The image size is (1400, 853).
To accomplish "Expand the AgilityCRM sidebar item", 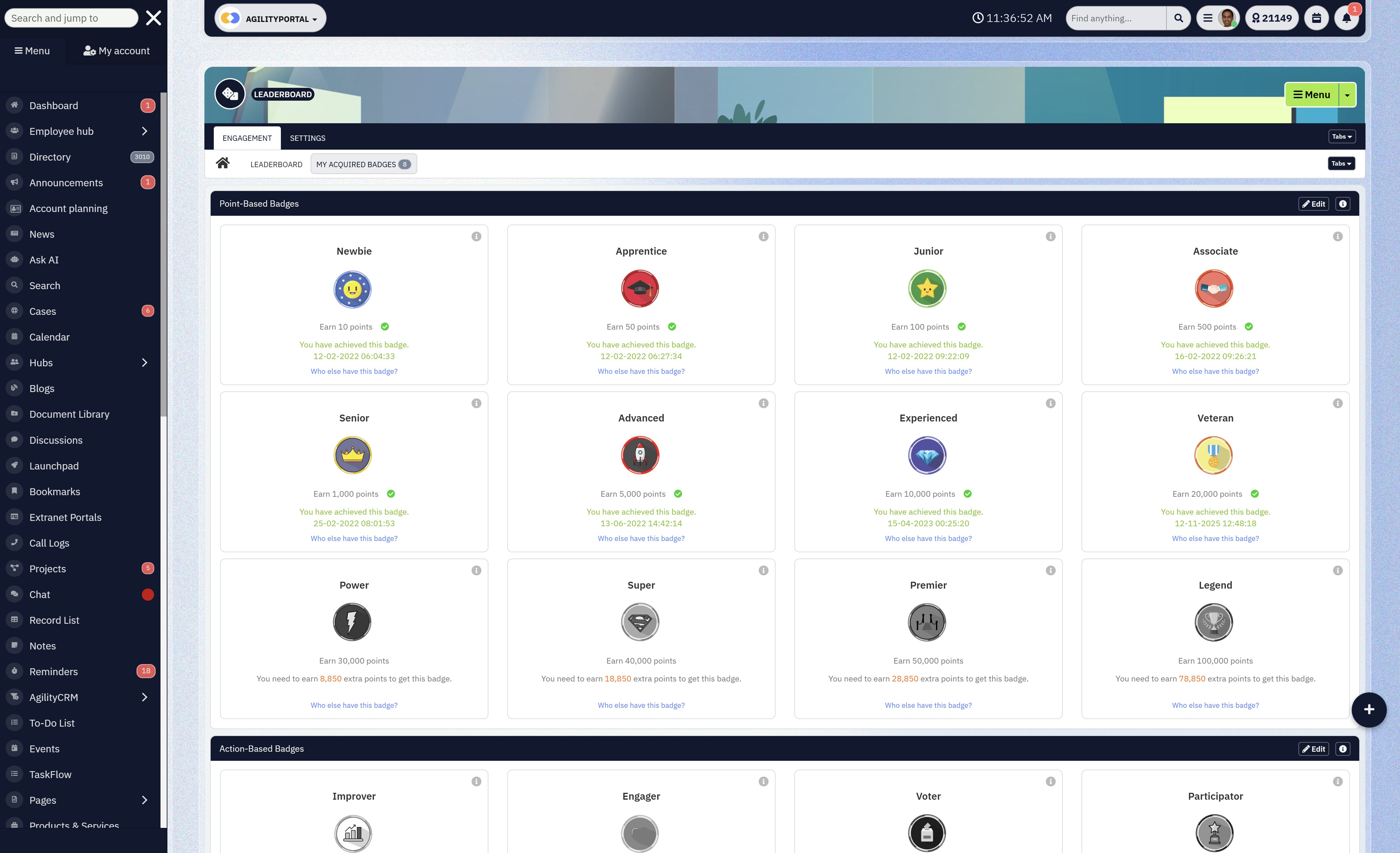I will 144,697.
